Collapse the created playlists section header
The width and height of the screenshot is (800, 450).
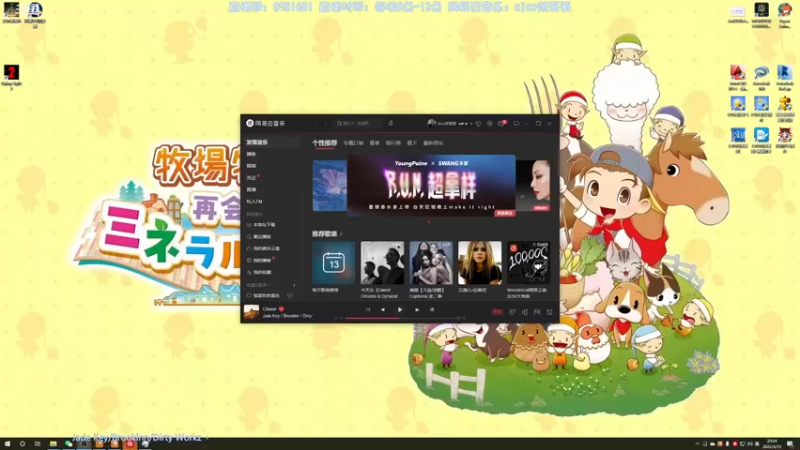point(259,285)
